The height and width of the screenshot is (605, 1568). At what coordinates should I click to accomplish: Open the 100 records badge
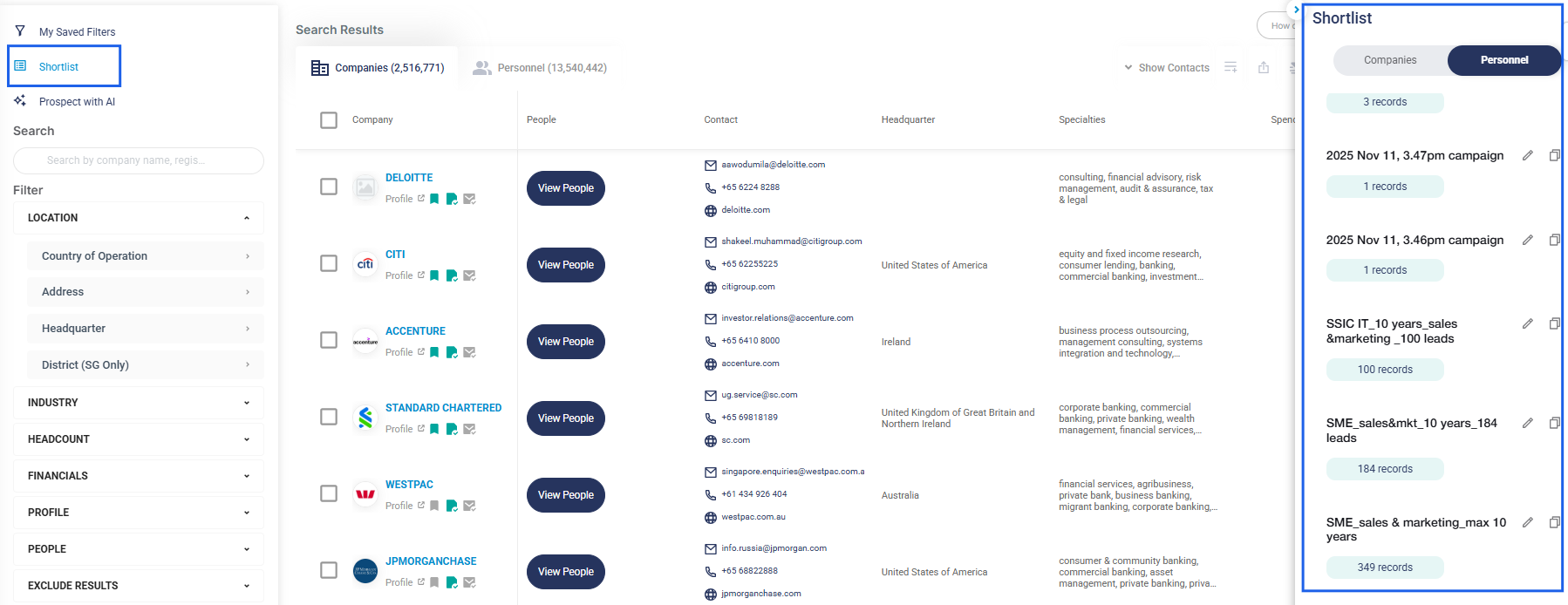[1385, 370]
